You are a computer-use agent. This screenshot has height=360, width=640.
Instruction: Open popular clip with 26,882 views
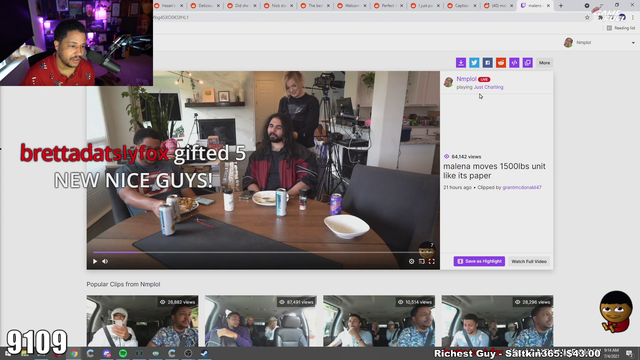(x=142, y=321)
